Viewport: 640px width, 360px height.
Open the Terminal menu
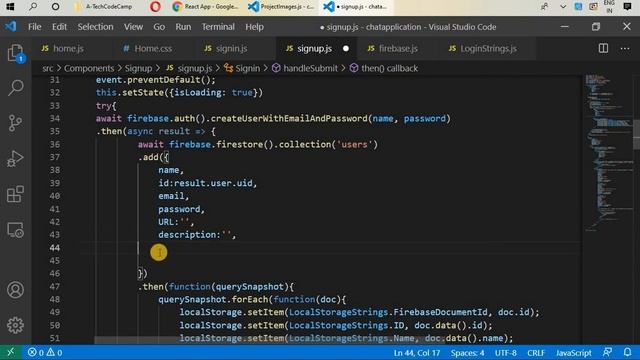218,27
